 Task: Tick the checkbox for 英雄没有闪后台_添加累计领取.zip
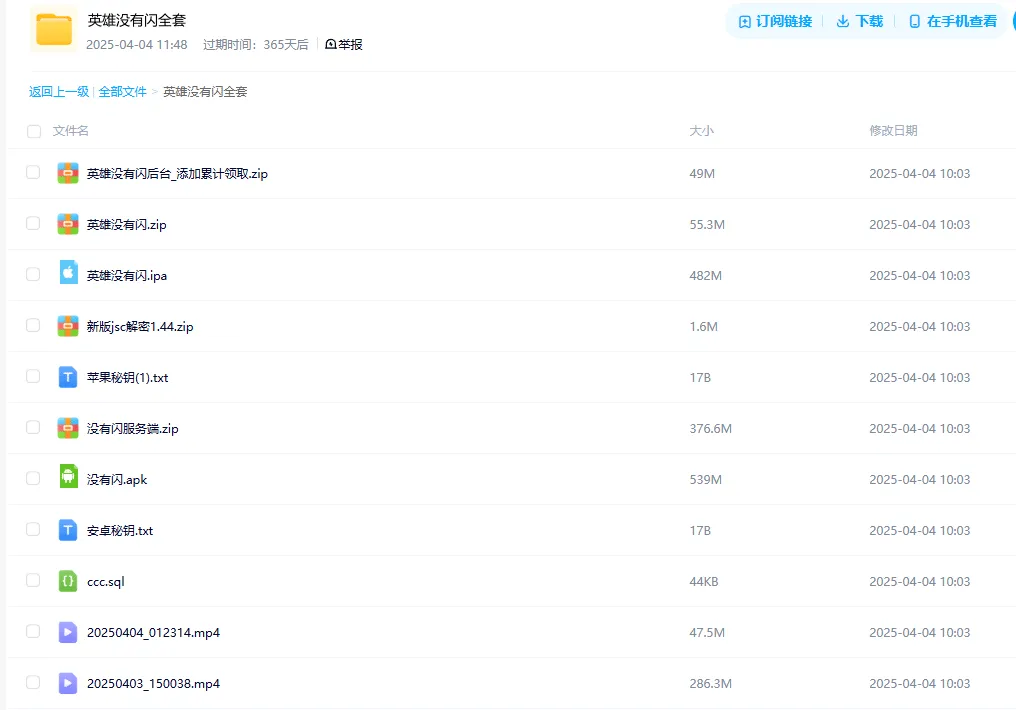[33, 172]
